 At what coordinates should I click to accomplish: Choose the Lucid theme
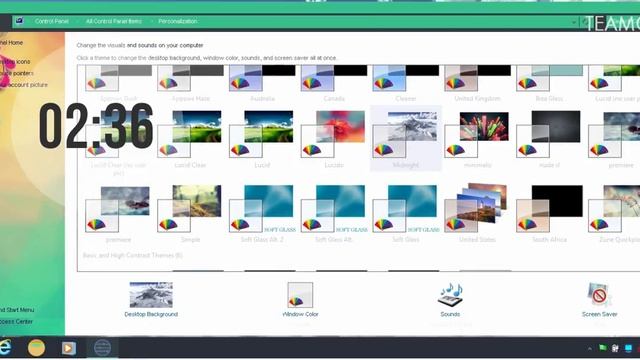click(262, 139)
